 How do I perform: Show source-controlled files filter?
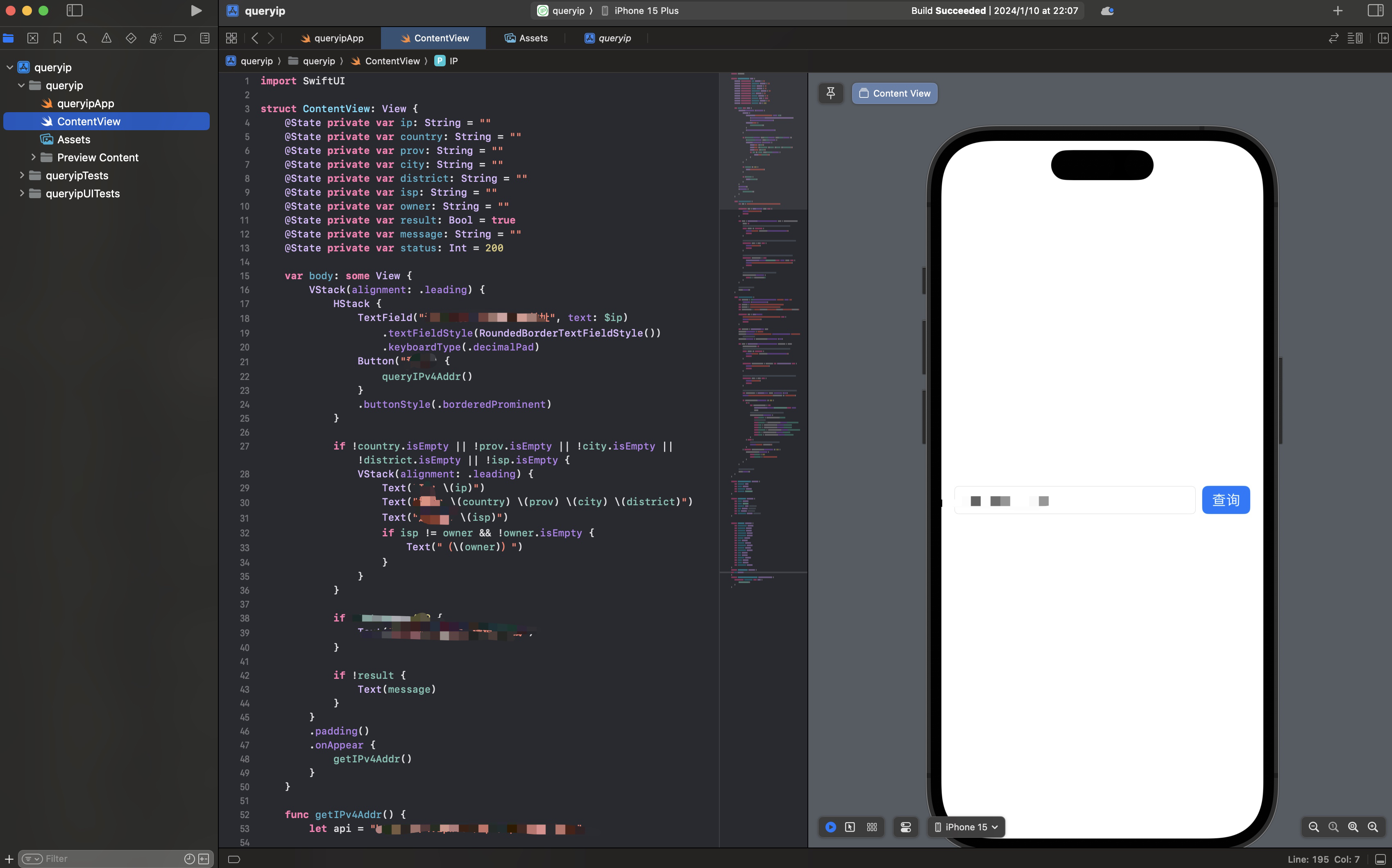[x=204, y=858]
